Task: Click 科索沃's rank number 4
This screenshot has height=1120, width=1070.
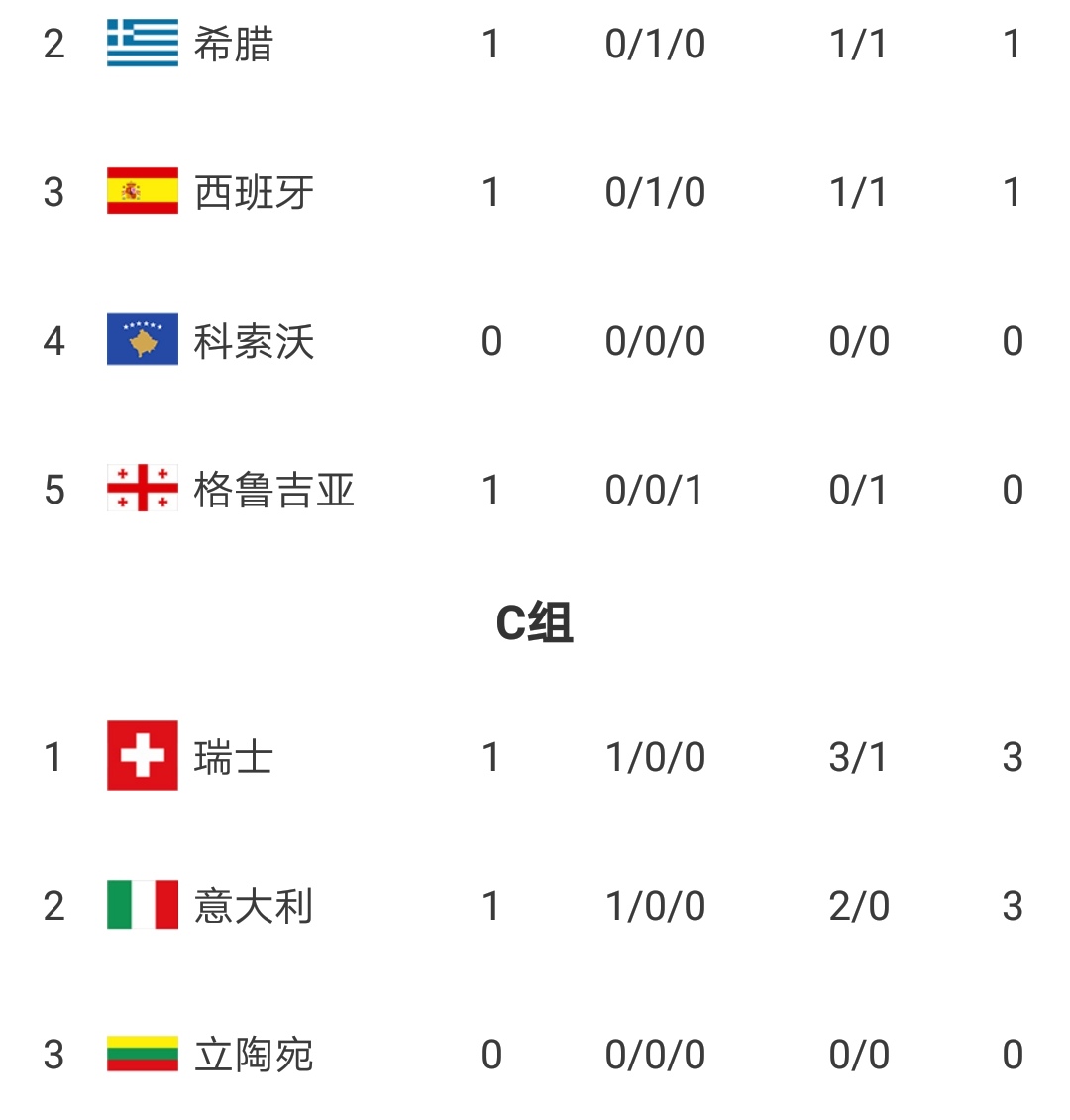Action: [x=54, y=341]
